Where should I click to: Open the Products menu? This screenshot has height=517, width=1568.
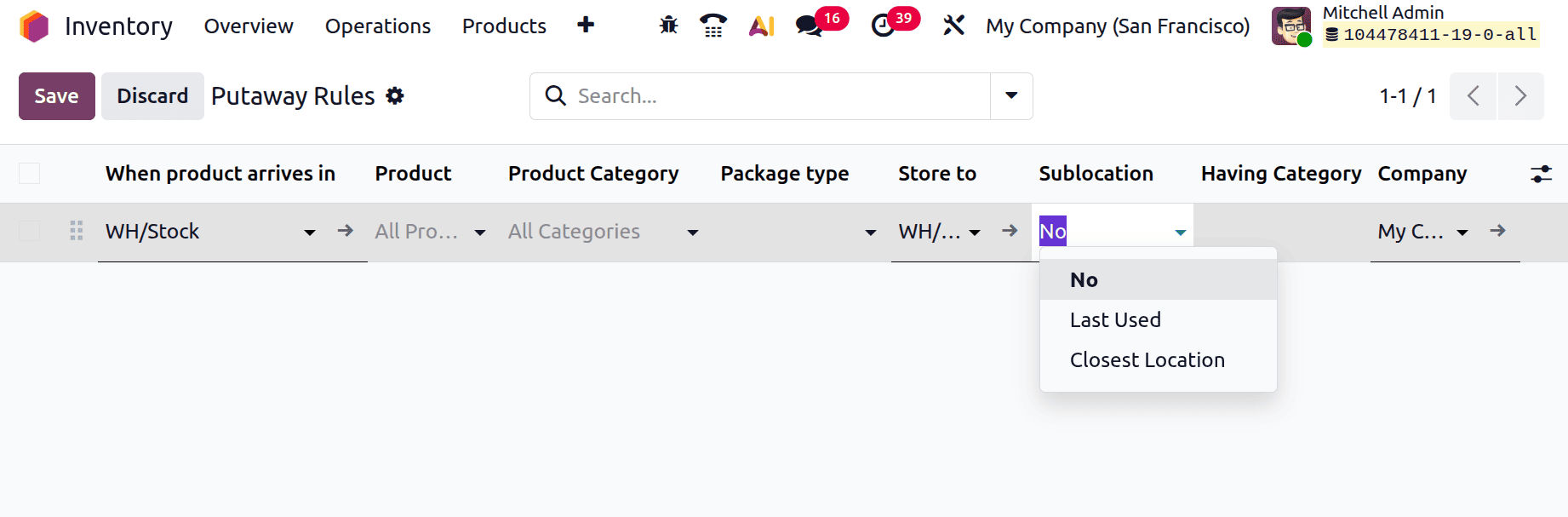pos(503,26)
